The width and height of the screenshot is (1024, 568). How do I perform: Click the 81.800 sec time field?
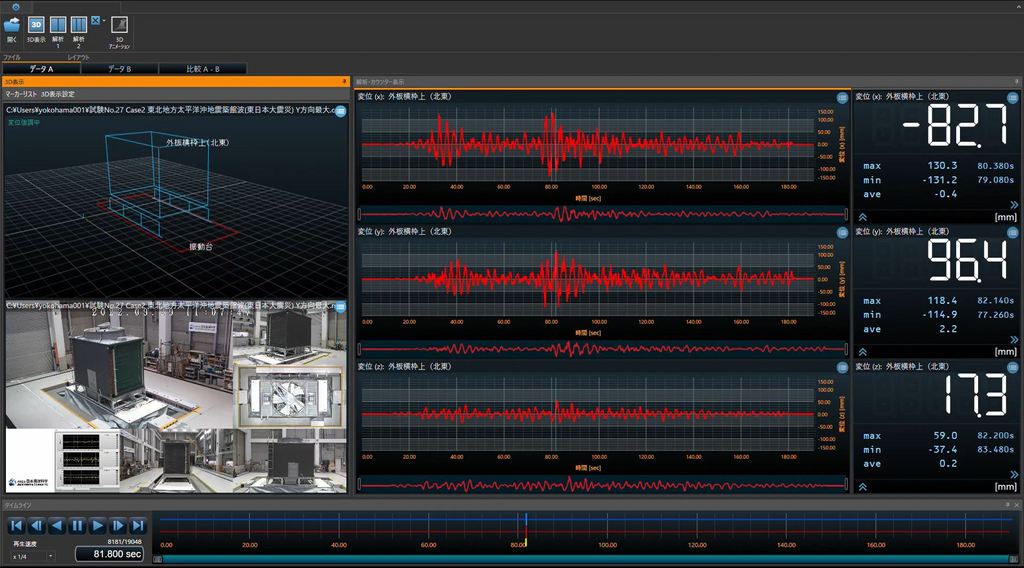coord(109,554)
